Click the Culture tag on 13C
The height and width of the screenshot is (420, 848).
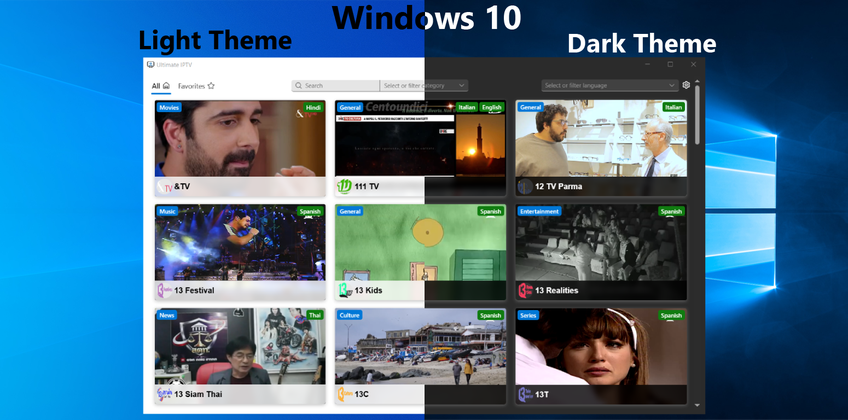(x=349, y=315)
